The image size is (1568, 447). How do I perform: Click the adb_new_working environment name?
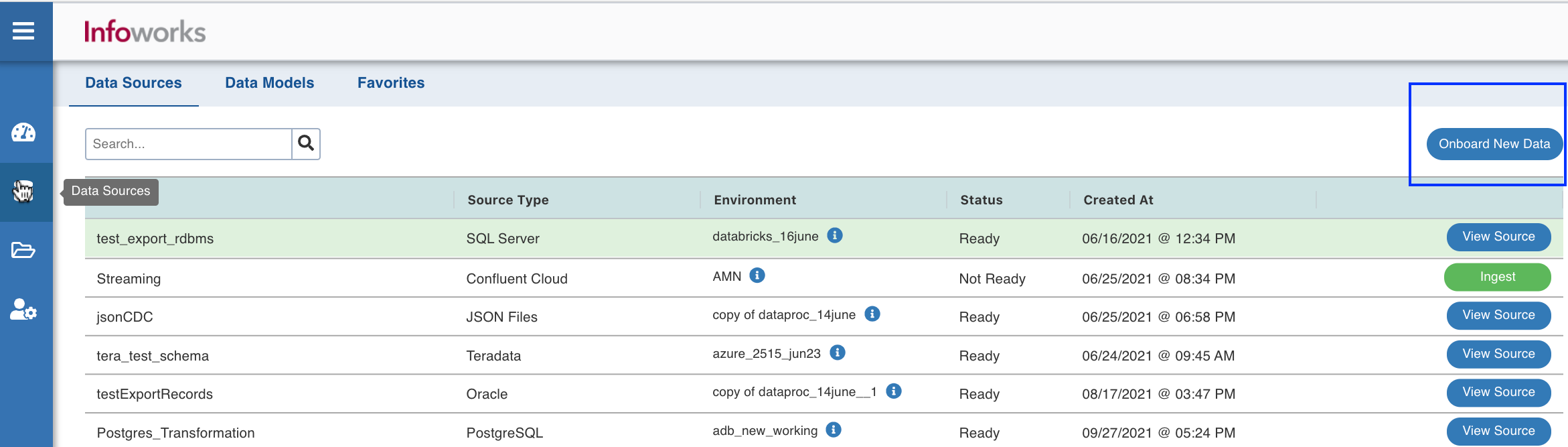(x=765, y=430)
